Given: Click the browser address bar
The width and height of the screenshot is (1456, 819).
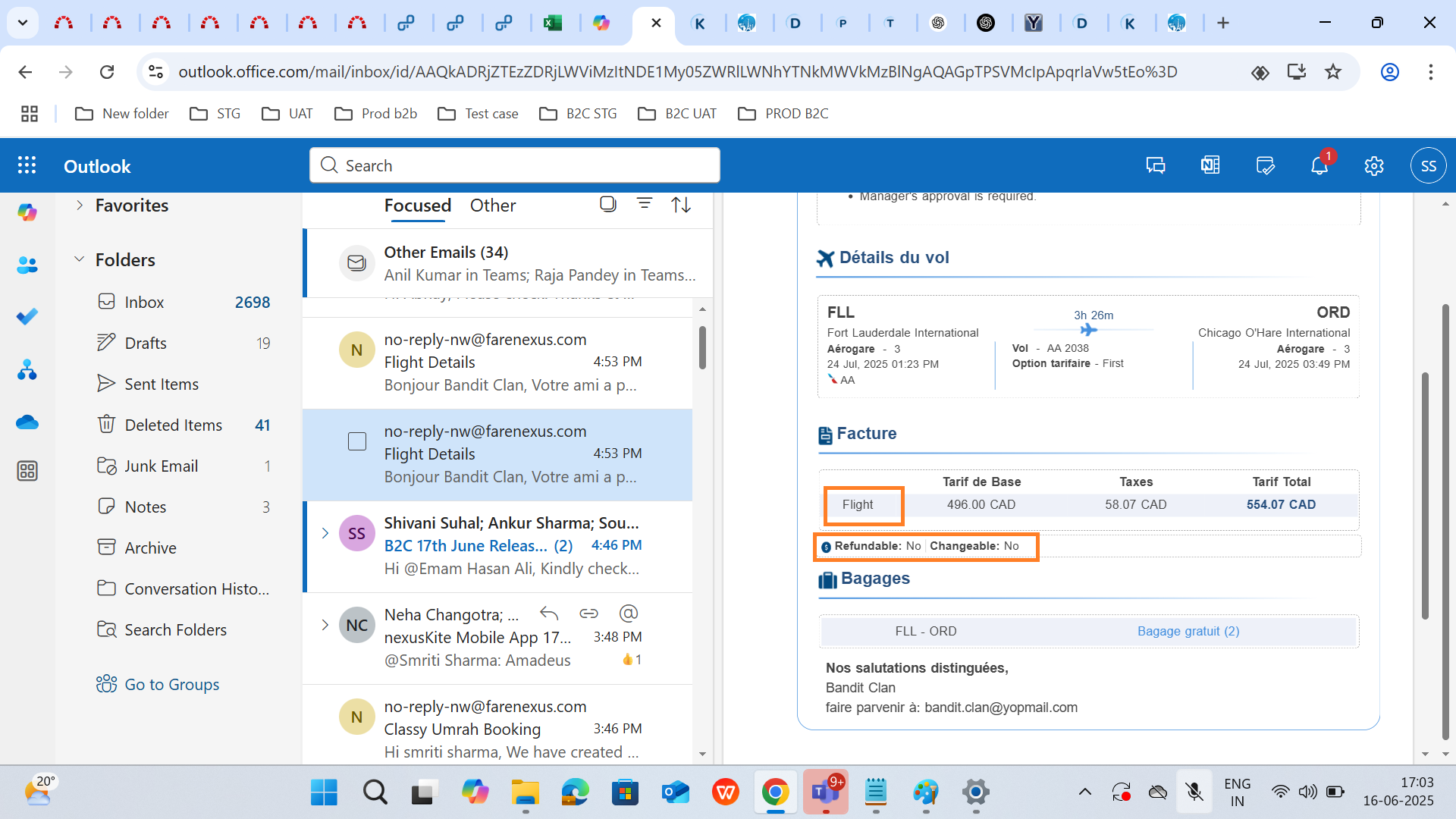Looking at the screenshot, I should click(x=677, y=72).
